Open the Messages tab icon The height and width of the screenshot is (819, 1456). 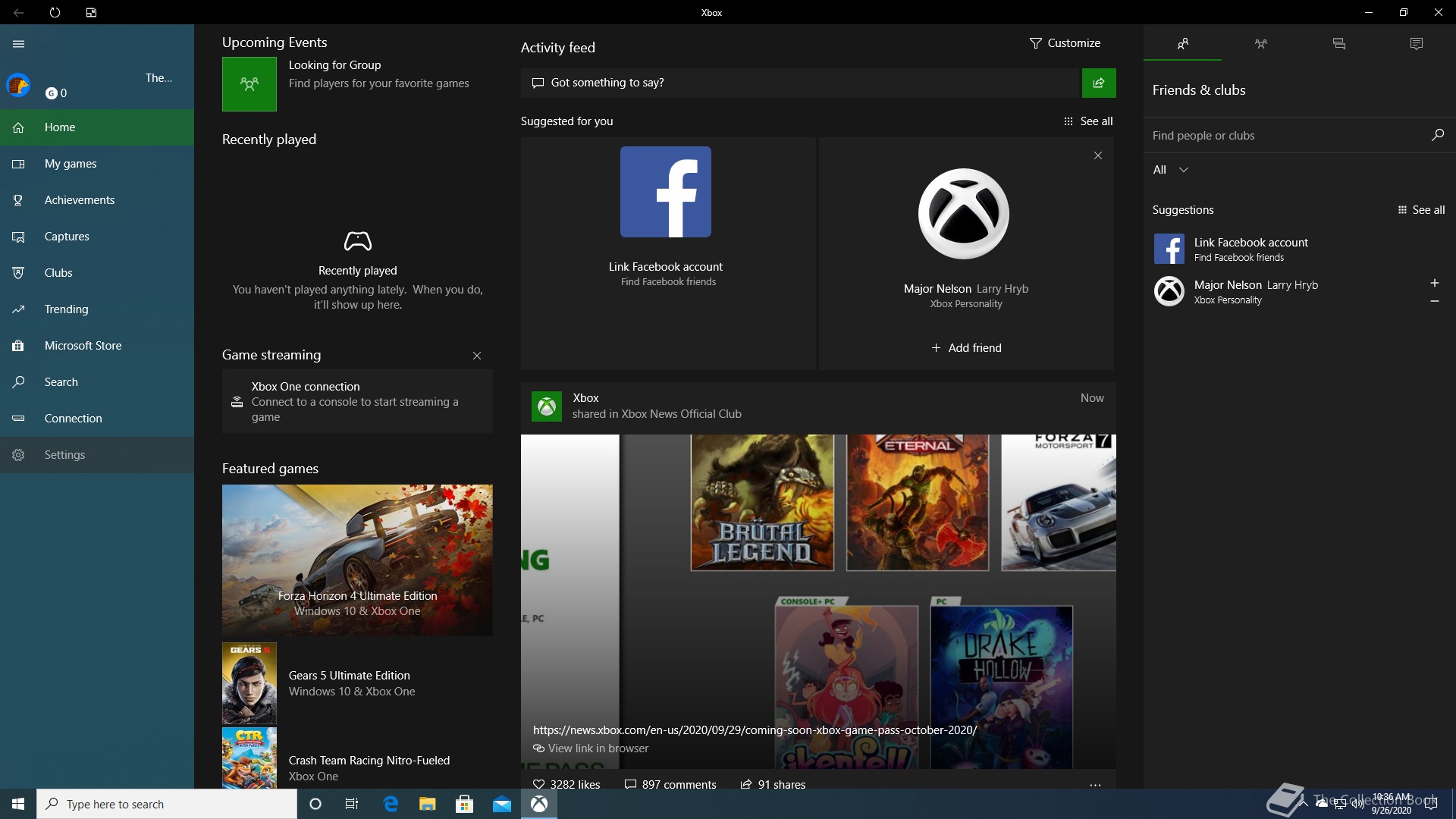[x=1338, y=44]
